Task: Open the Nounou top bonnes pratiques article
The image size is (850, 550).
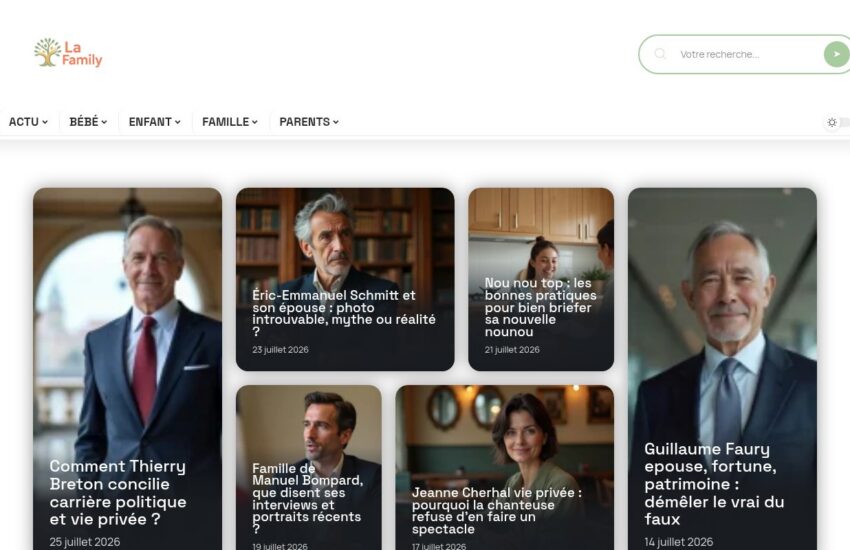Action: point(540,307)
